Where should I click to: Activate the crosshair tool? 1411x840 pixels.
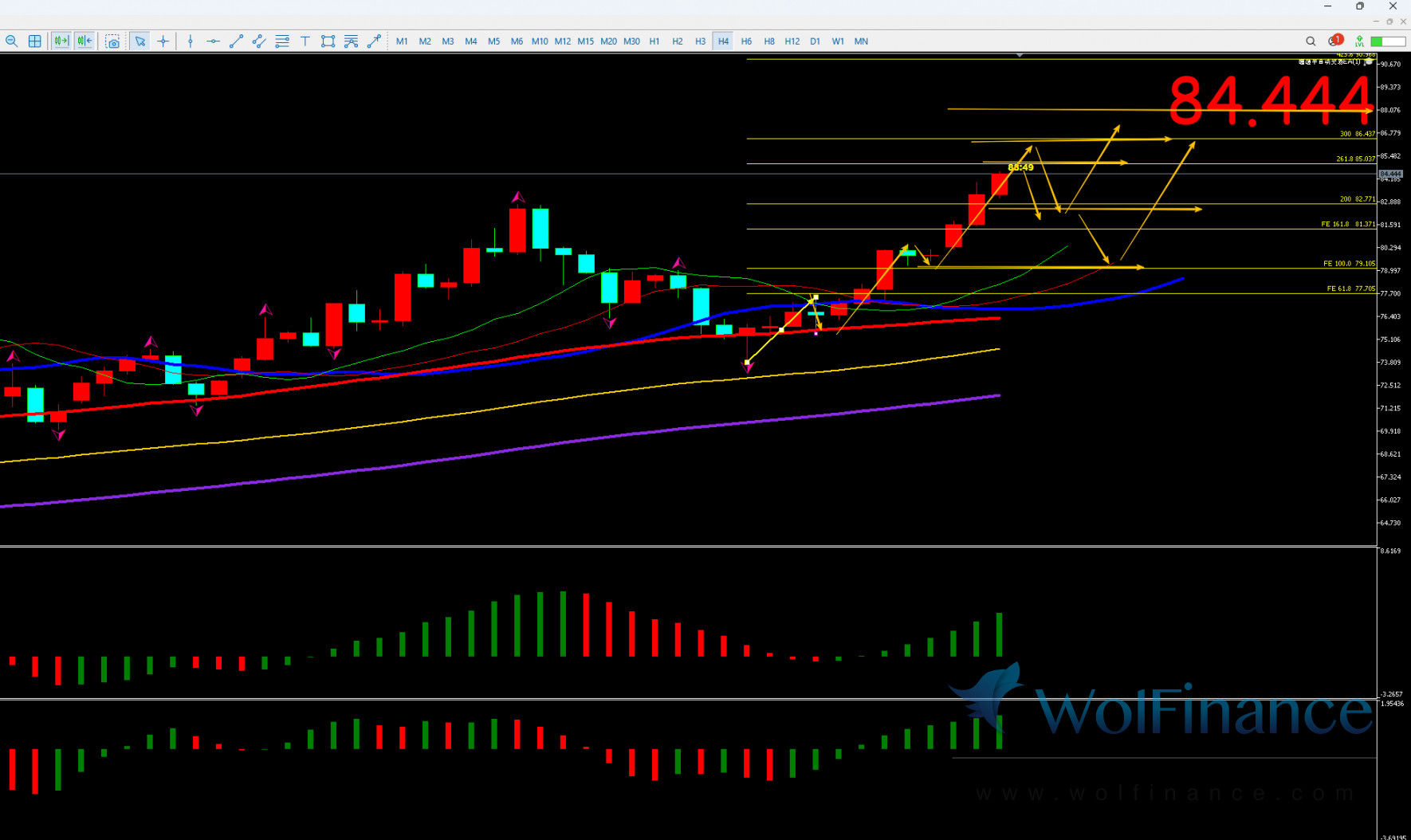click(163, 41)
